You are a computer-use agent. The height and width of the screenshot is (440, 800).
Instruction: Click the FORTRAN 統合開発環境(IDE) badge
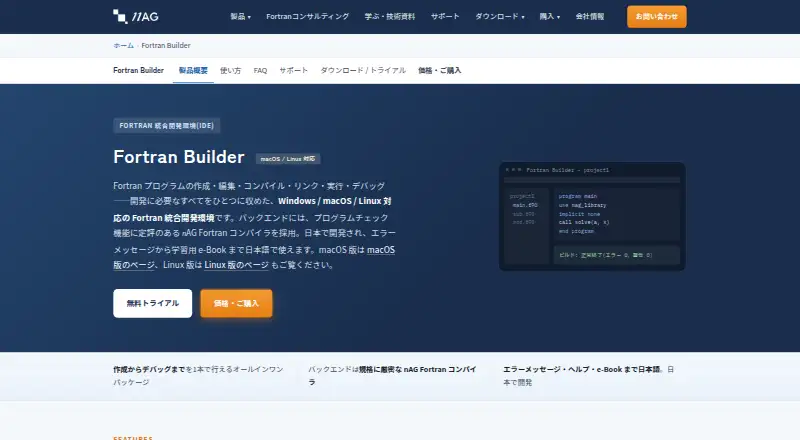[x=166, y=126]
